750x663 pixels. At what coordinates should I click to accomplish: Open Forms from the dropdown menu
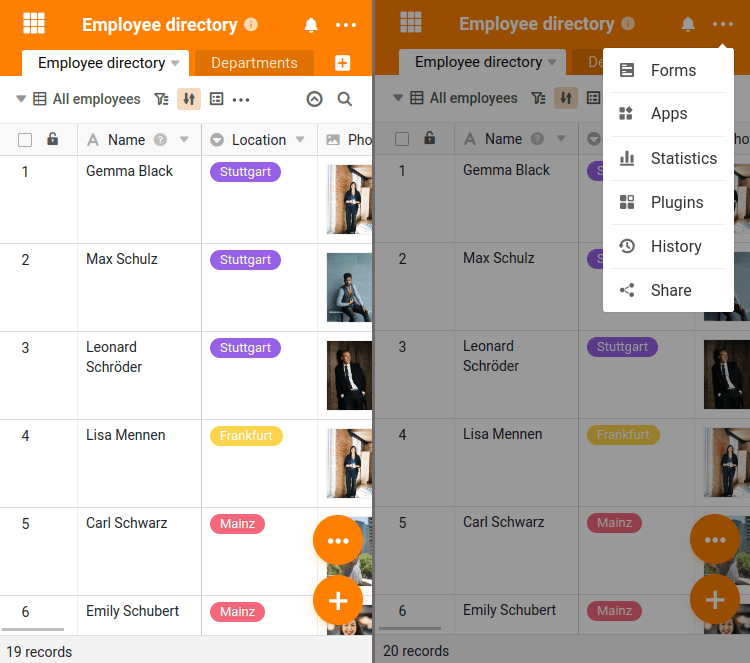(672, 70)
